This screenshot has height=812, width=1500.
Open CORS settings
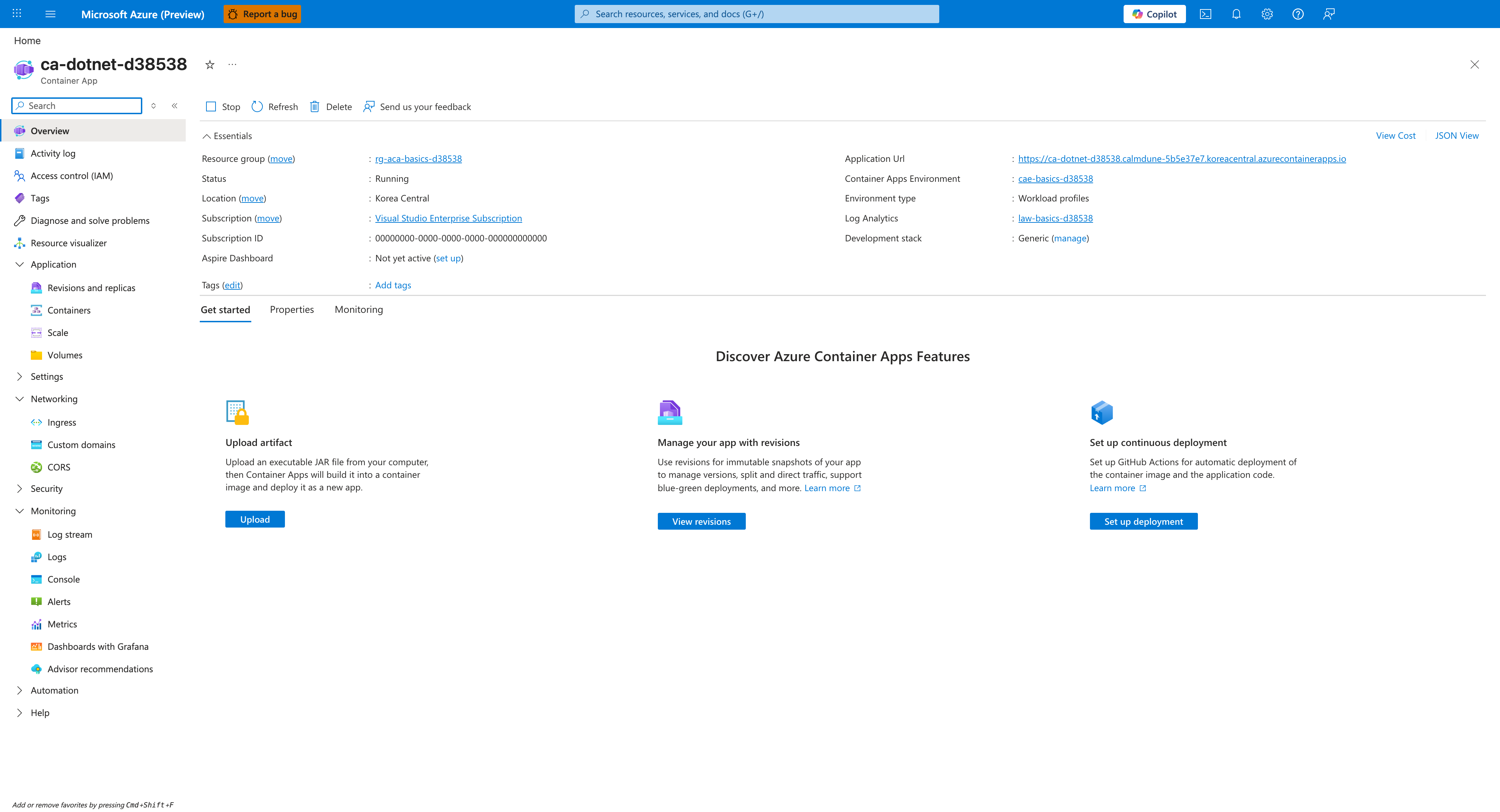59,467
